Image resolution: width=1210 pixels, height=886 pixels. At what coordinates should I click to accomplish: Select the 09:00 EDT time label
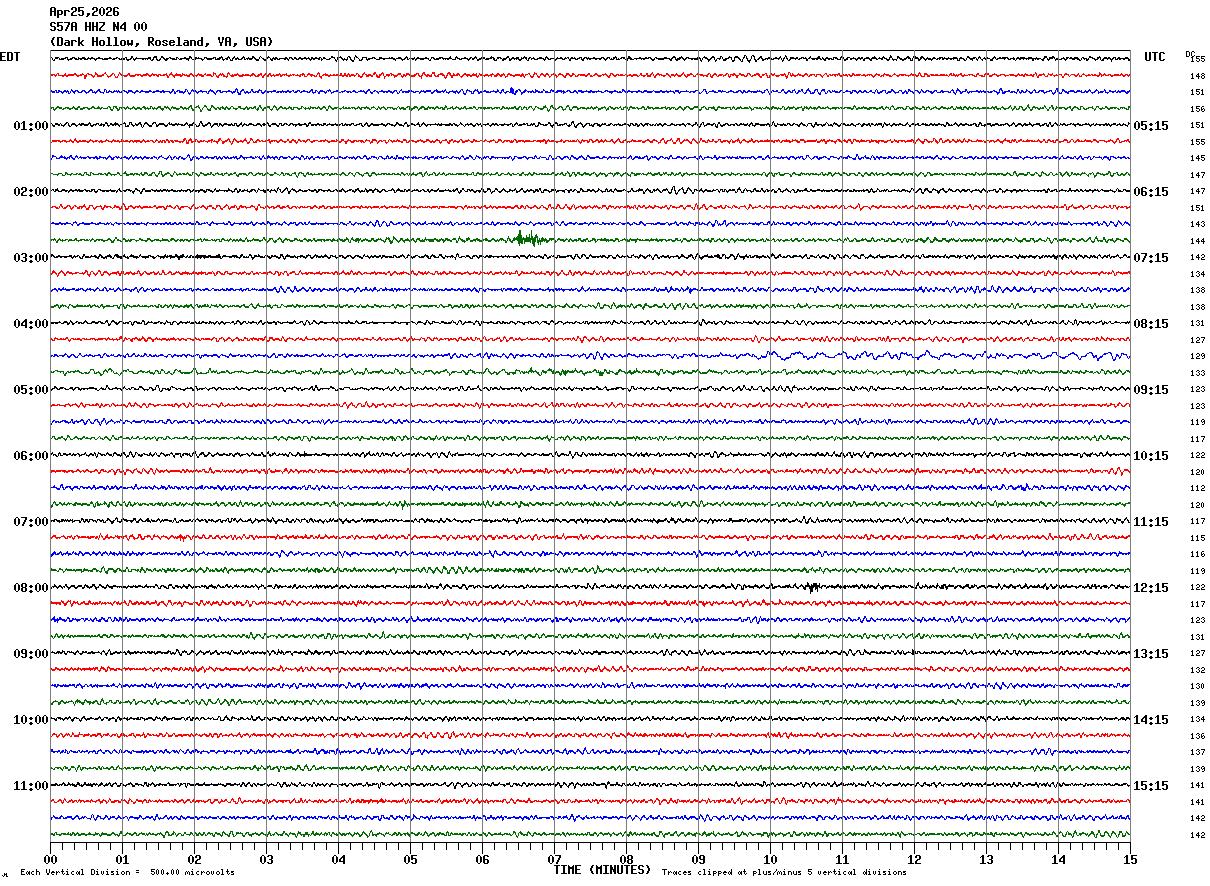tap(30, 654)
